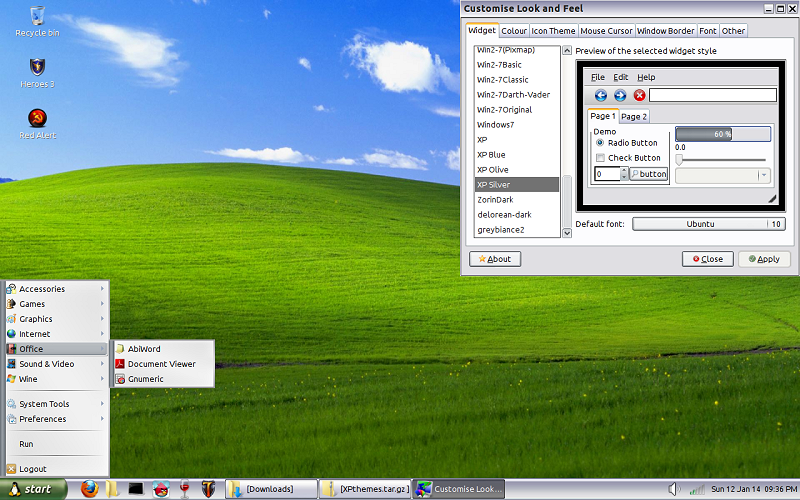Open the Wine glass icon in taskbar
Image resolution: width=800 pixels, height=500 pixels.
(x=185, y=489)
